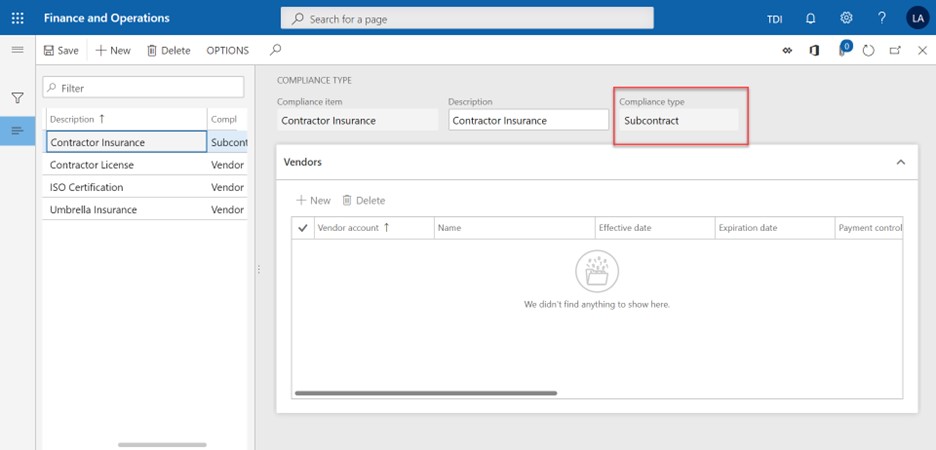Open the filter funnel in sidebar
Viewport: 936px width, 450px height.
(x=17, y=98)
